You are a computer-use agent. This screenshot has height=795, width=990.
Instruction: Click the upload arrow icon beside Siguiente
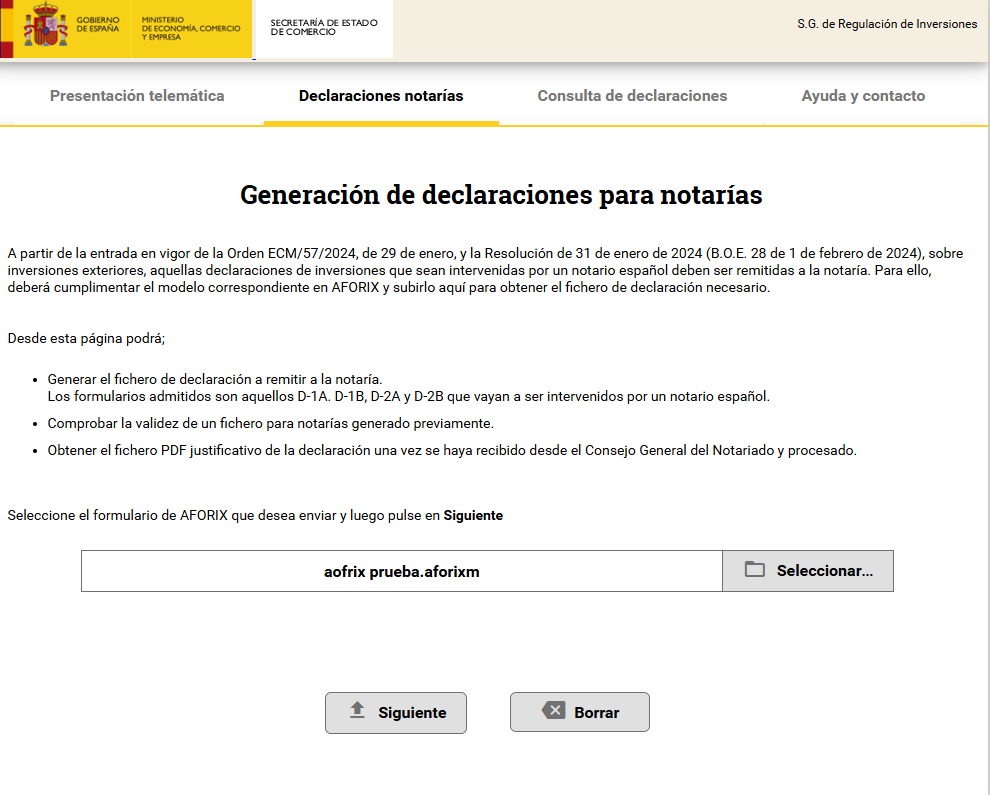coord(357,711)
